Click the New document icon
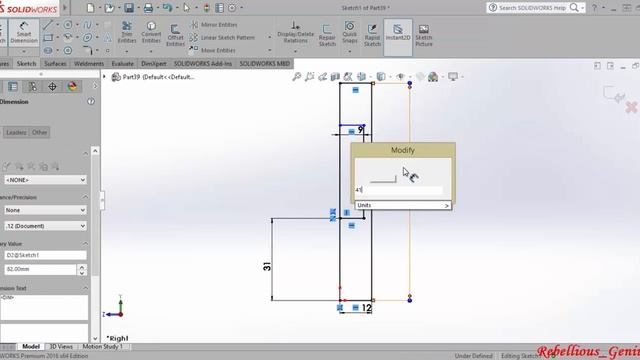This screenshot has width=640, height=360. pyautogui.click(x=91, y=8)
